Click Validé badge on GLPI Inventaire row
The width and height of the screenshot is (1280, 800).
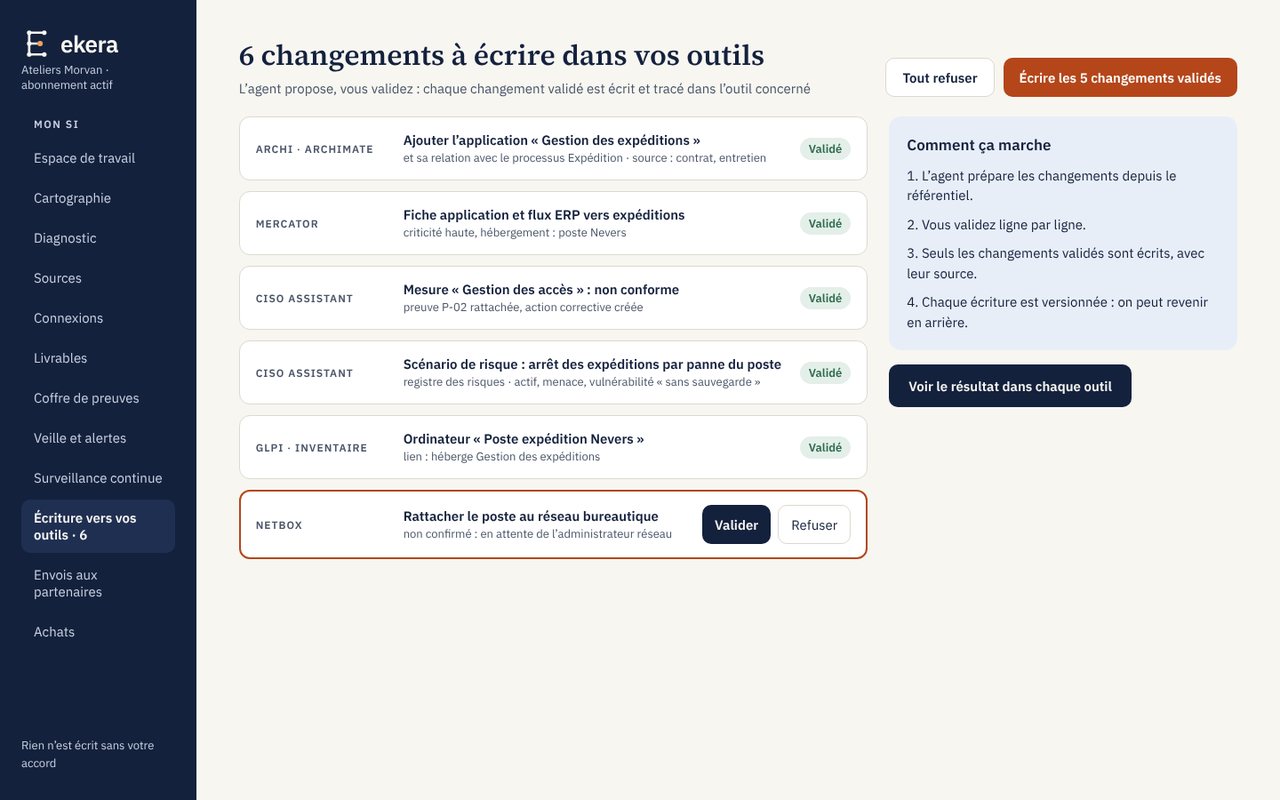pyautogui.click(x=825, y=448)
